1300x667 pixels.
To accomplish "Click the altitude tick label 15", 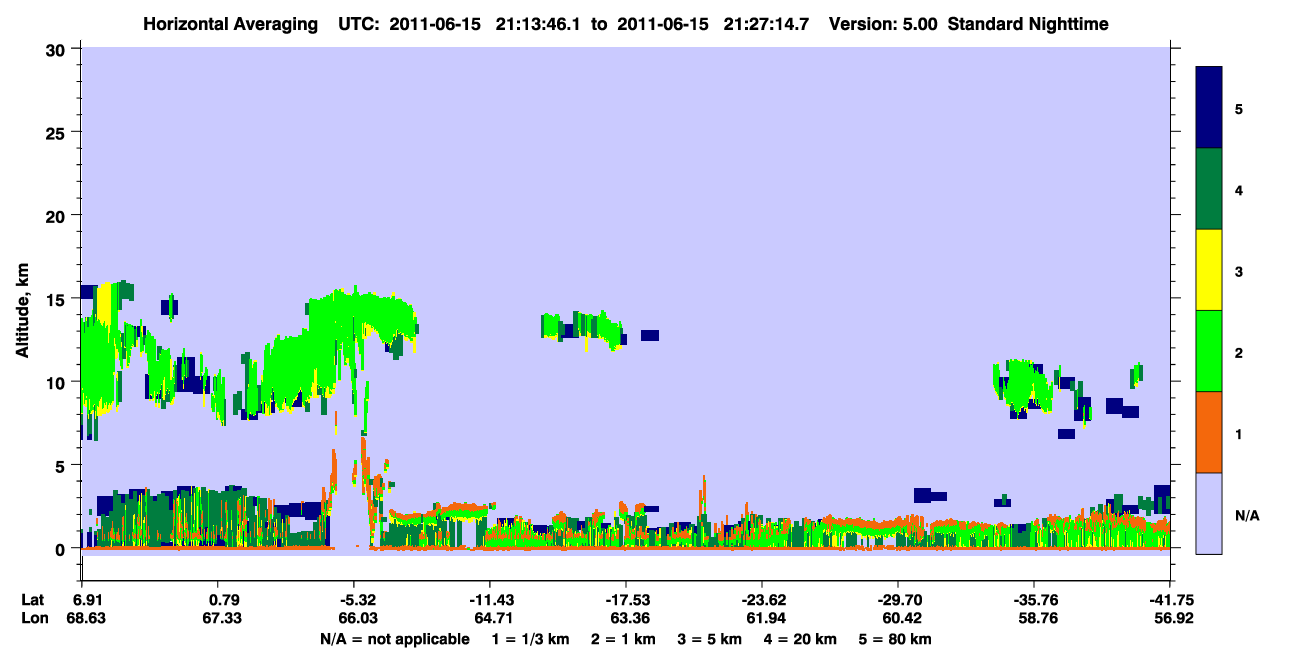I will point(58,299).
